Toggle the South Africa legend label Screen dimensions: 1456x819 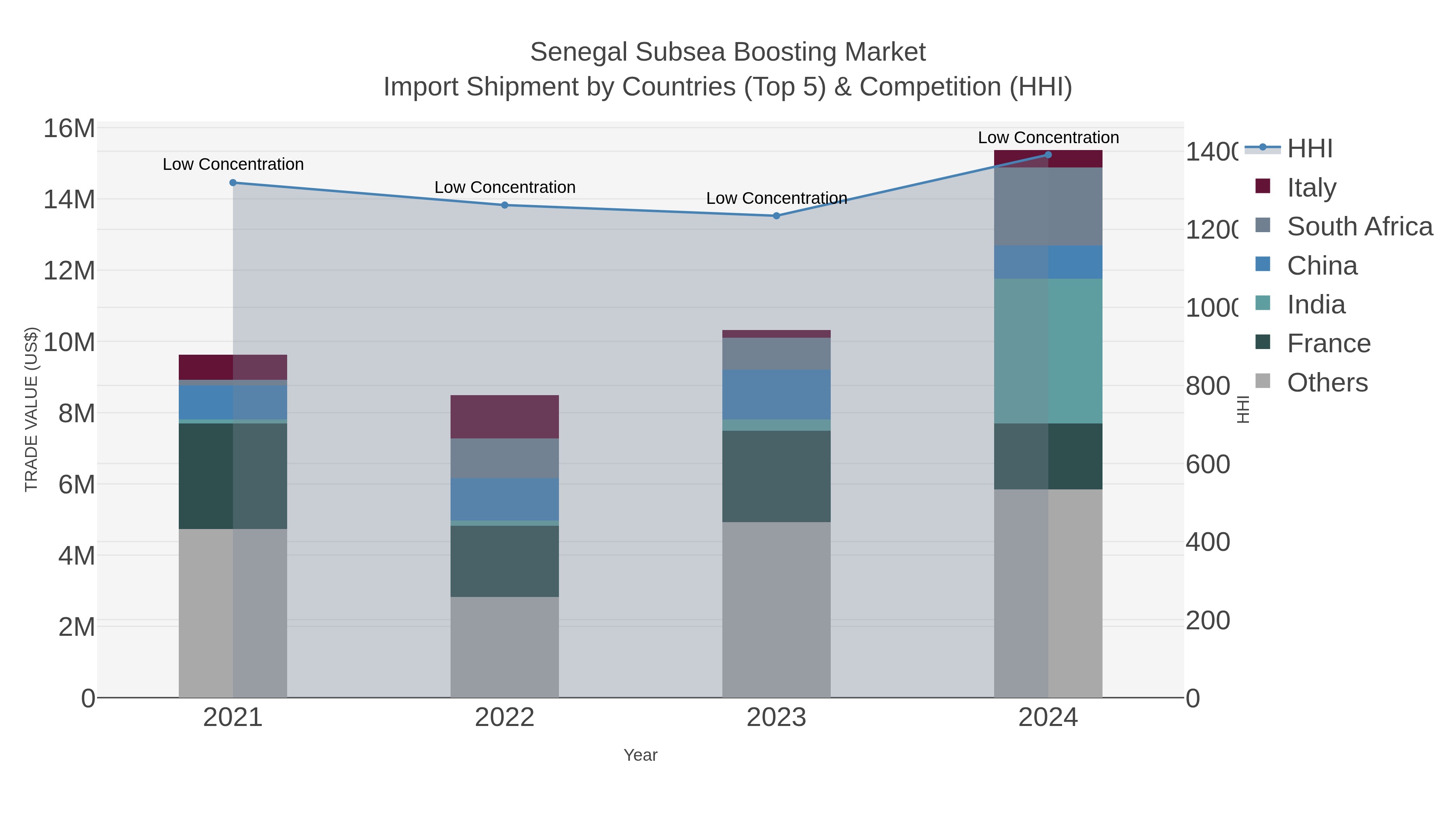(1360, 226)
